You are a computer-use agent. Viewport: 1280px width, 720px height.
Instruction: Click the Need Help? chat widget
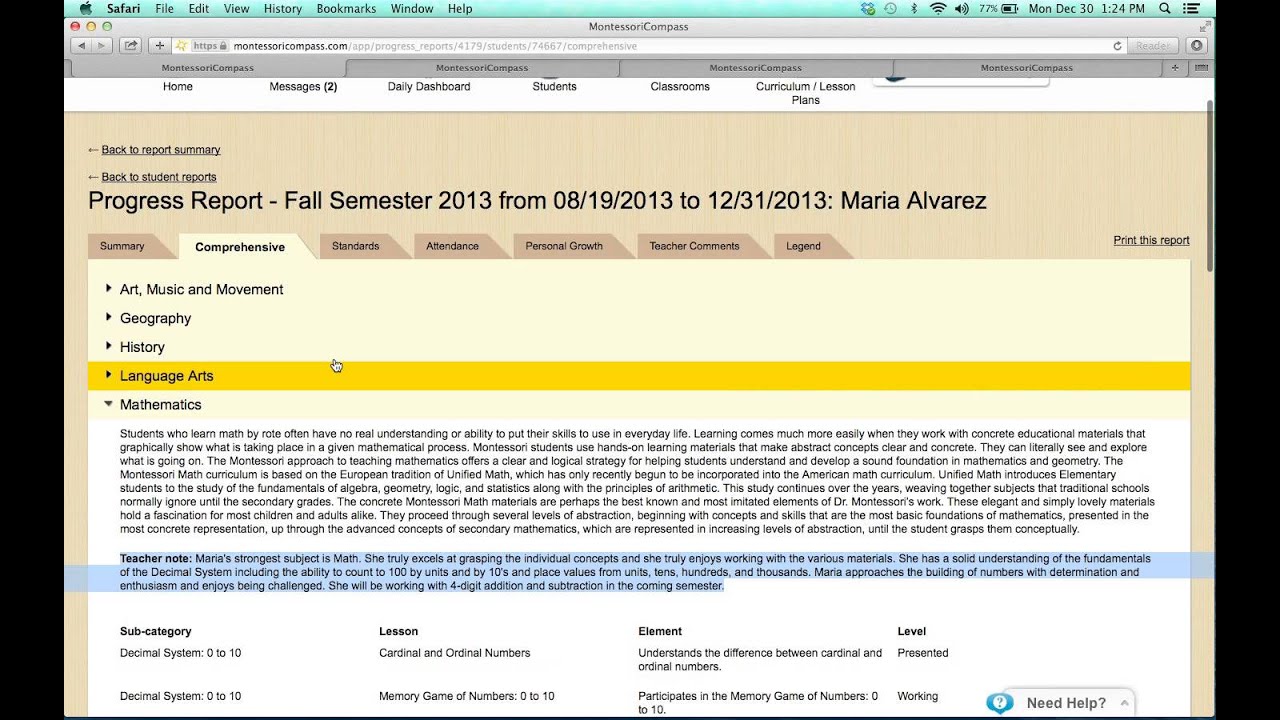[x=1060, y=703]
